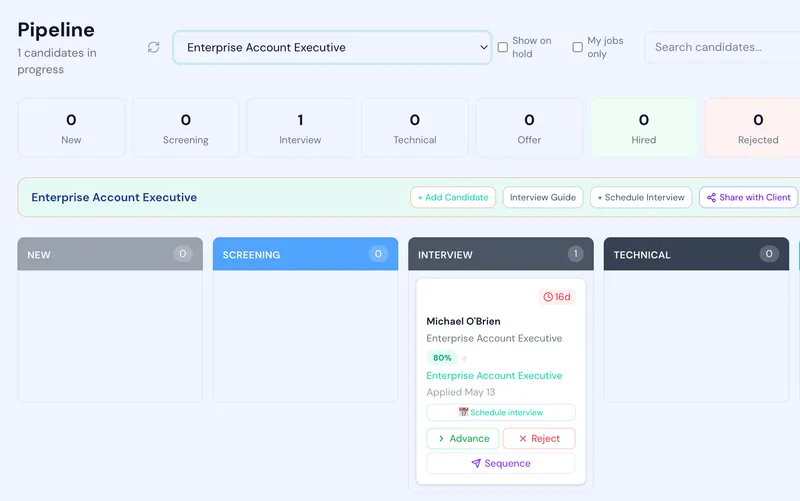Tick the My jobs only checkbox

pyautogui.click(x=578, y=47)
